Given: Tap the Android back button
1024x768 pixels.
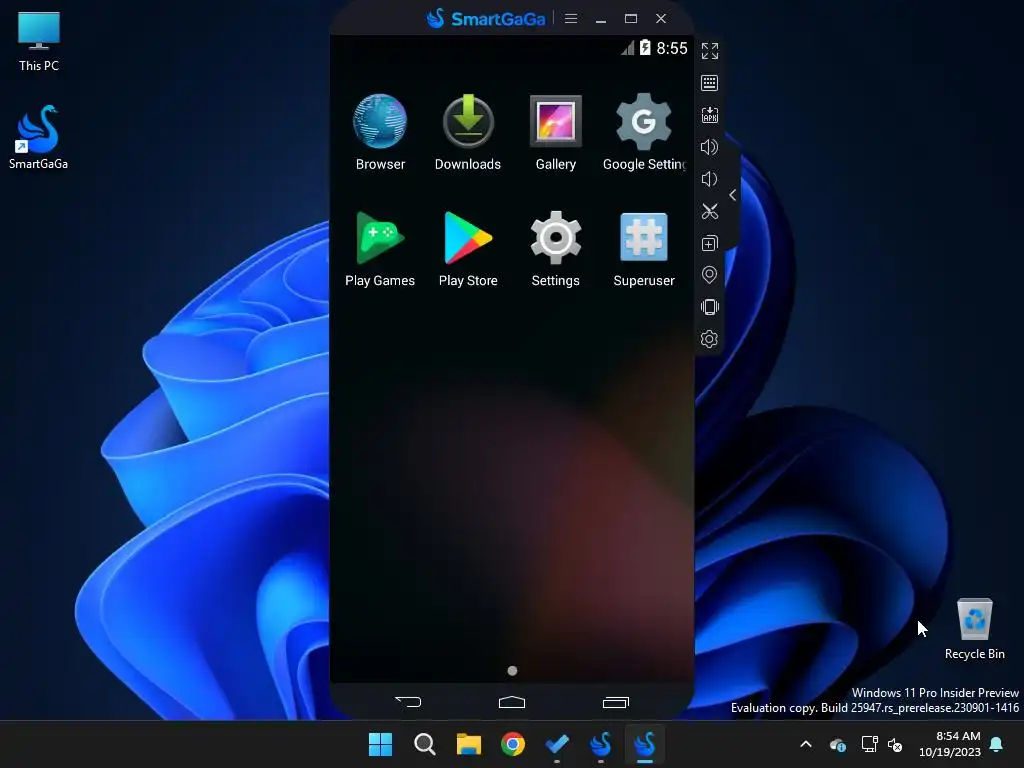Looking at the screenshot, I should [408, 702].
